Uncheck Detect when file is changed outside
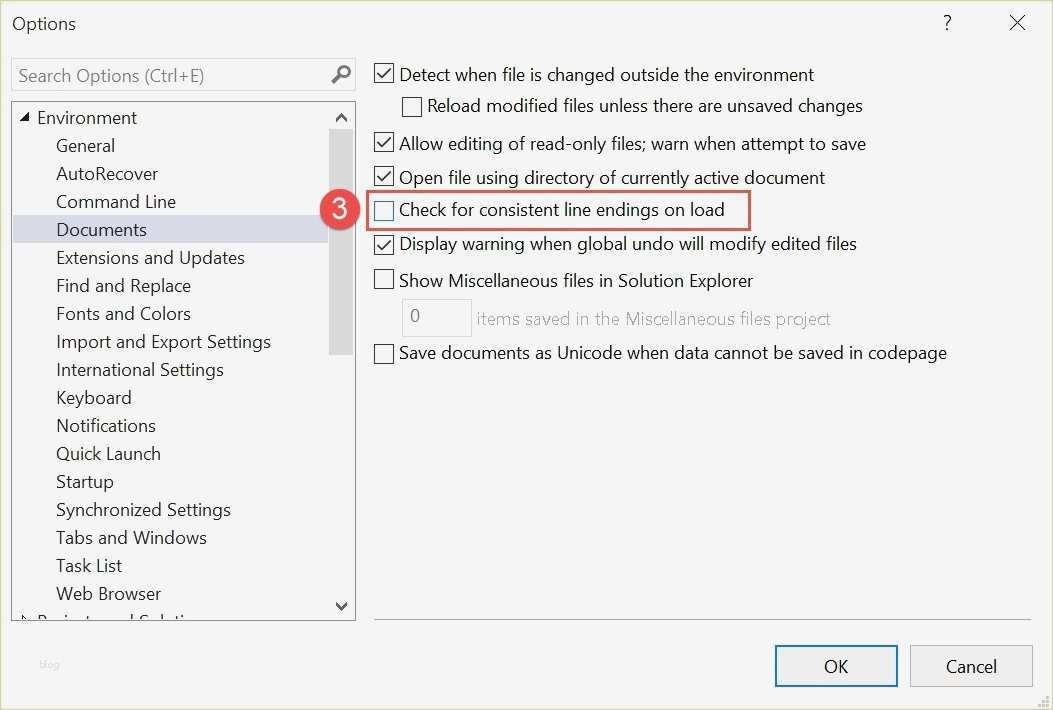 click(x=384, y=74)
